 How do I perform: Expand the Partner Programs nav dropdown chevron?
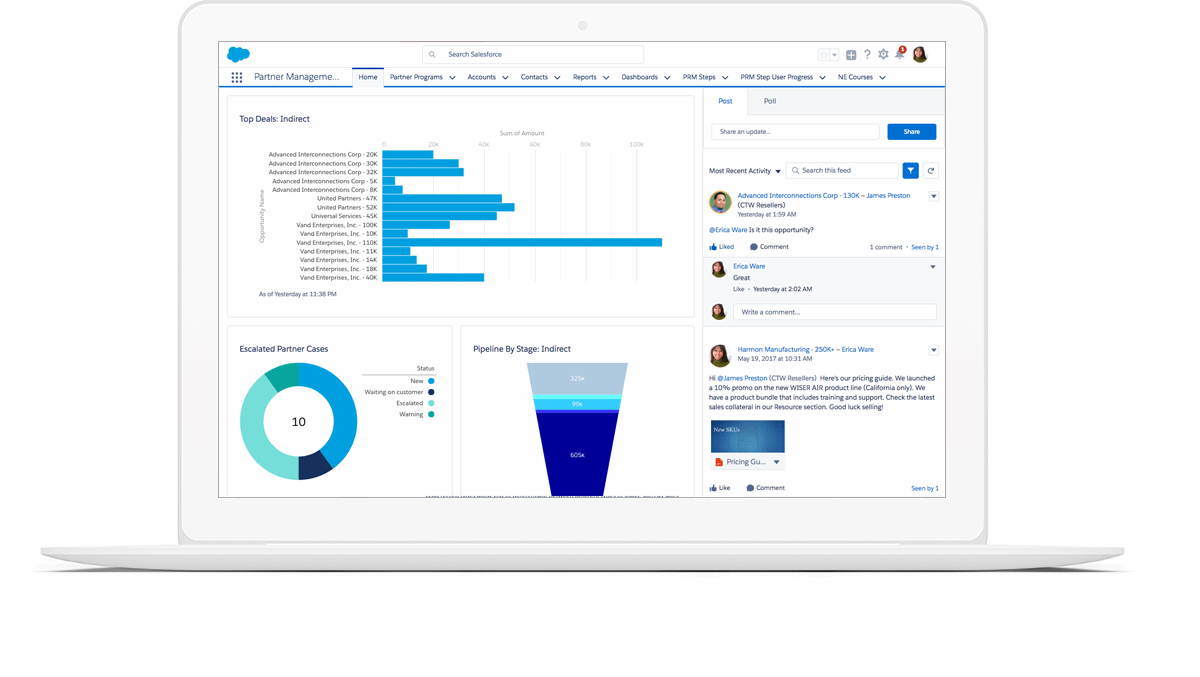(452, 78)
